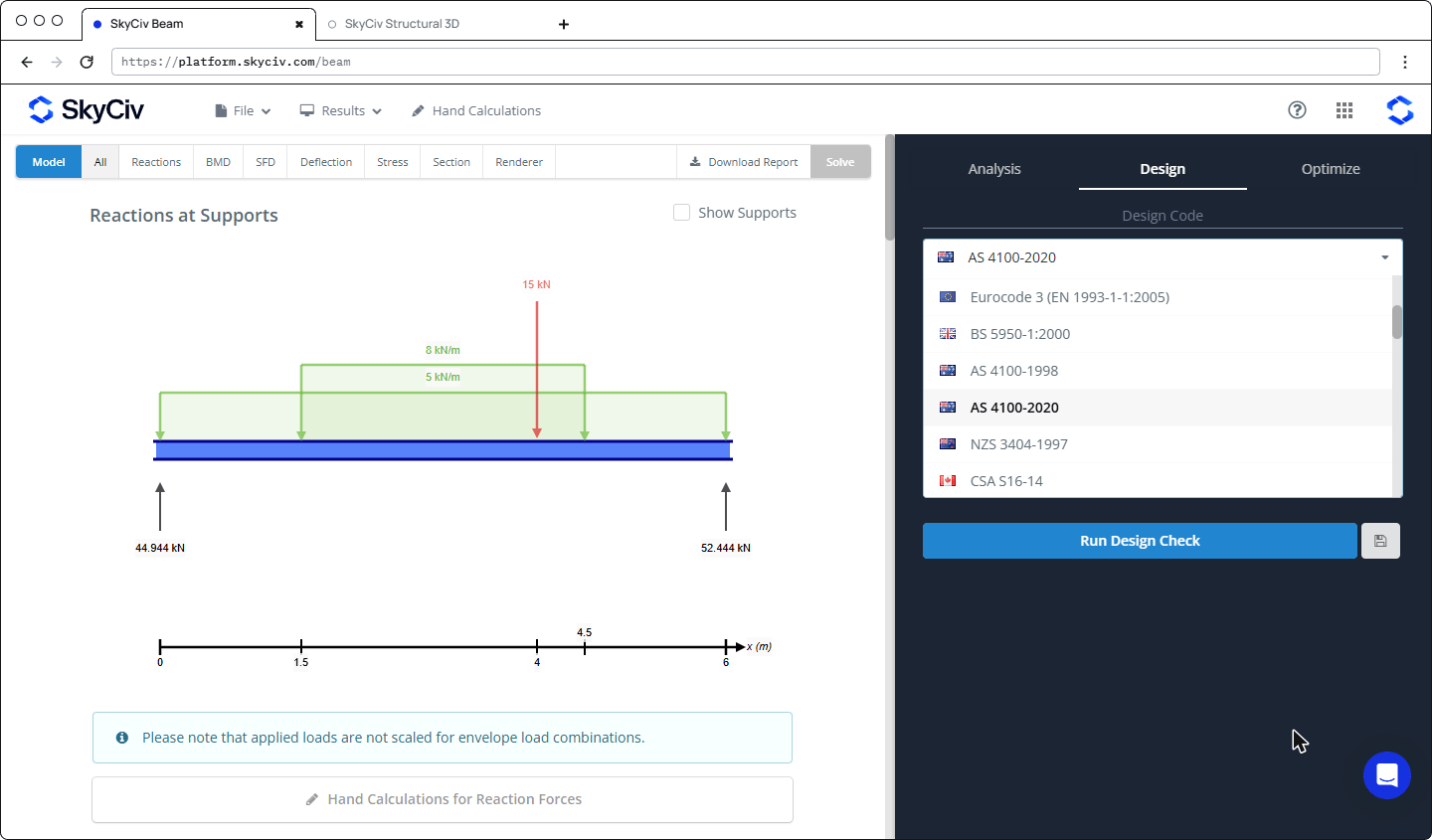Viewport: 1432px width, 840px height.
Task: Switch to the Design tab
Action: 1163,169
